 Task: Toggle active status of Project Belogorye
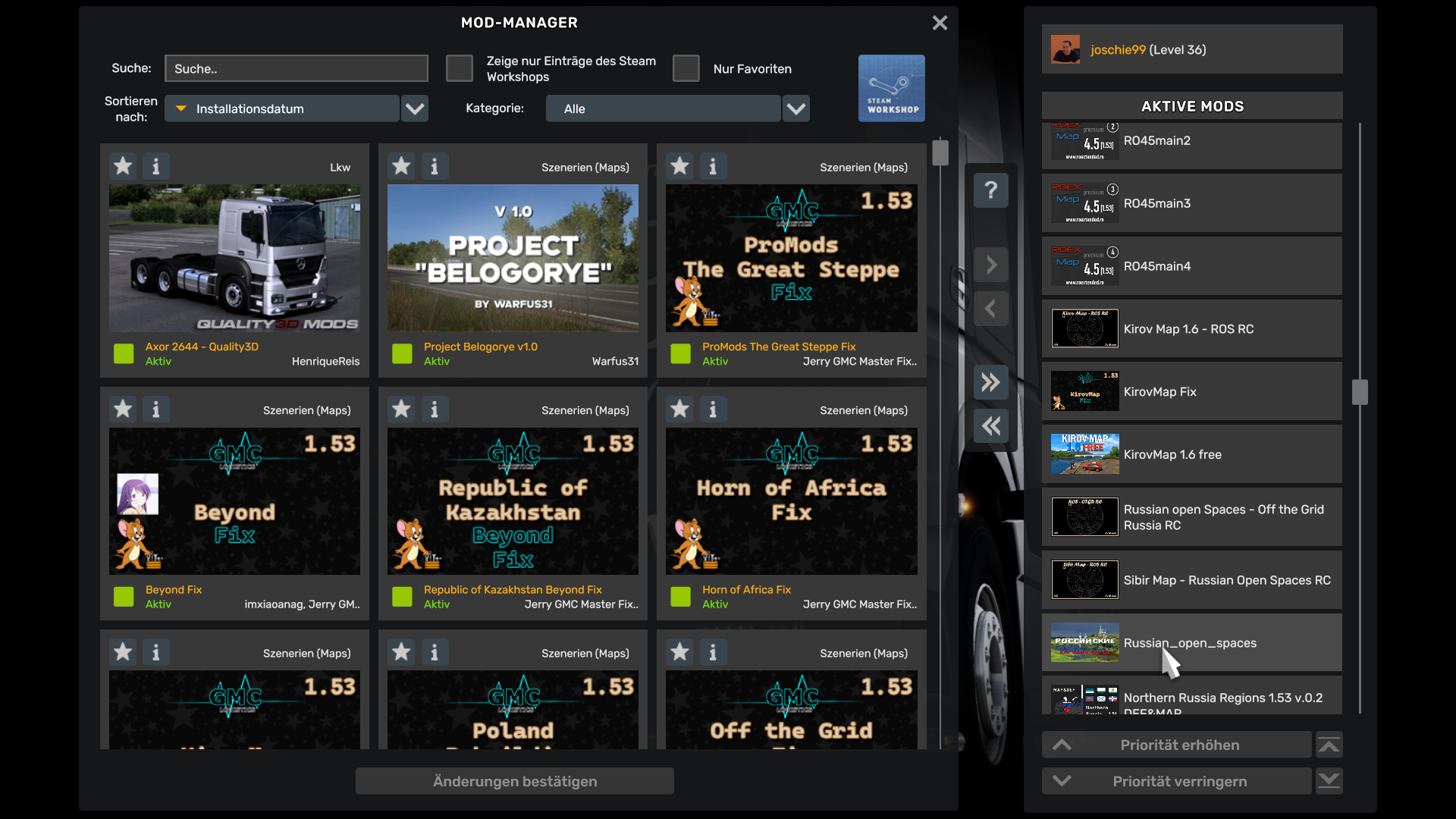tap(402, 353)
